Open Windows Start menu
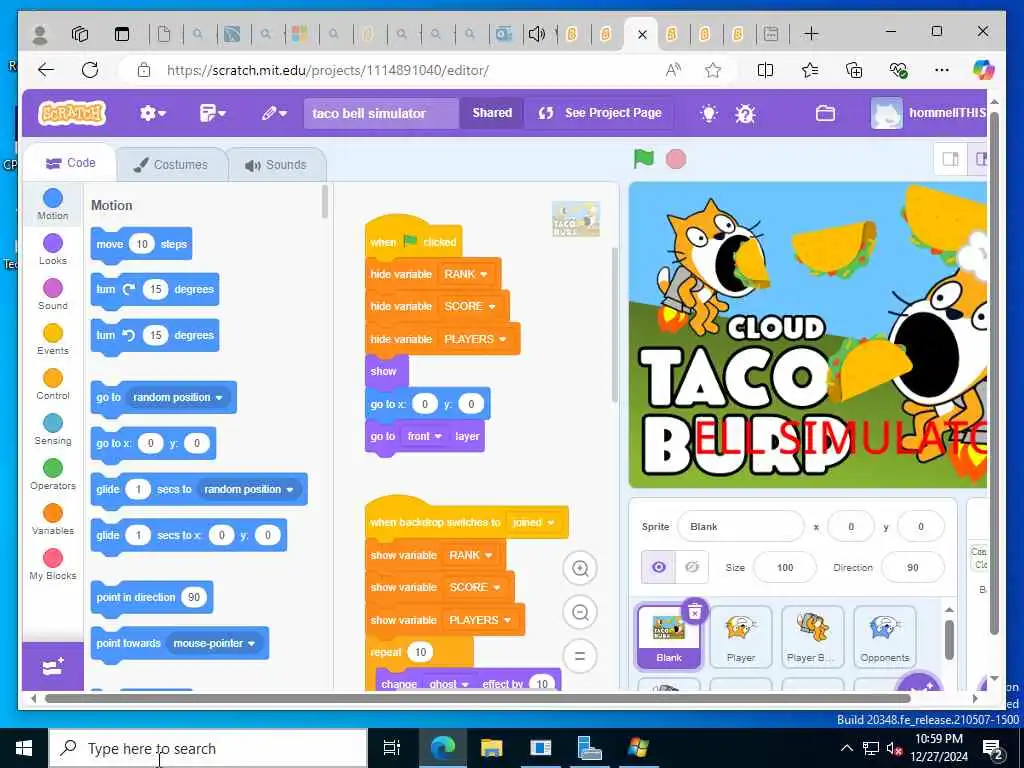This screenshot has width=1024, height=768. coord(24,748)
